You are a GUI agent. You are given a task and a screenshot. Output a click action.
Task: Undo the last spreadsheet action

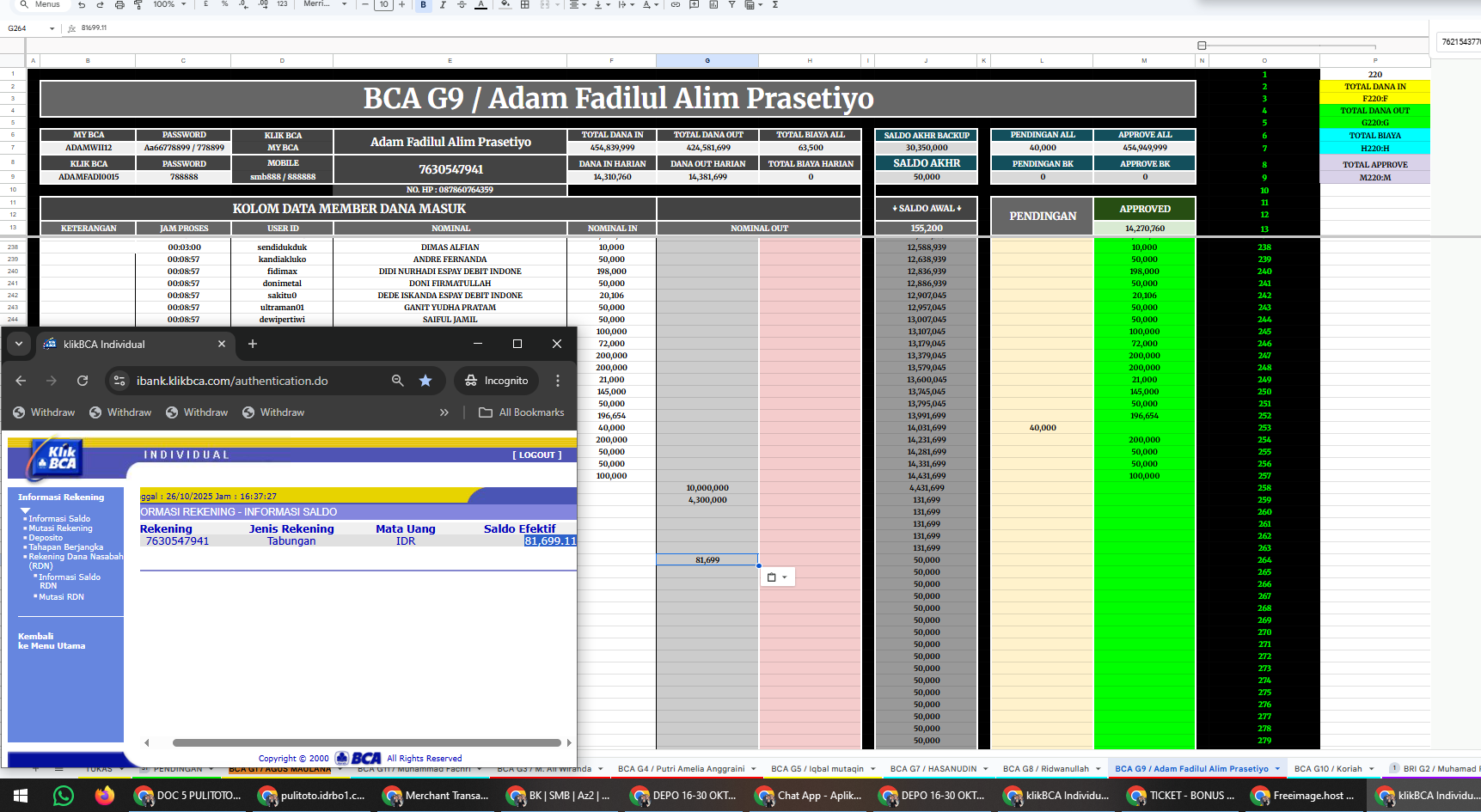[82, 4]
